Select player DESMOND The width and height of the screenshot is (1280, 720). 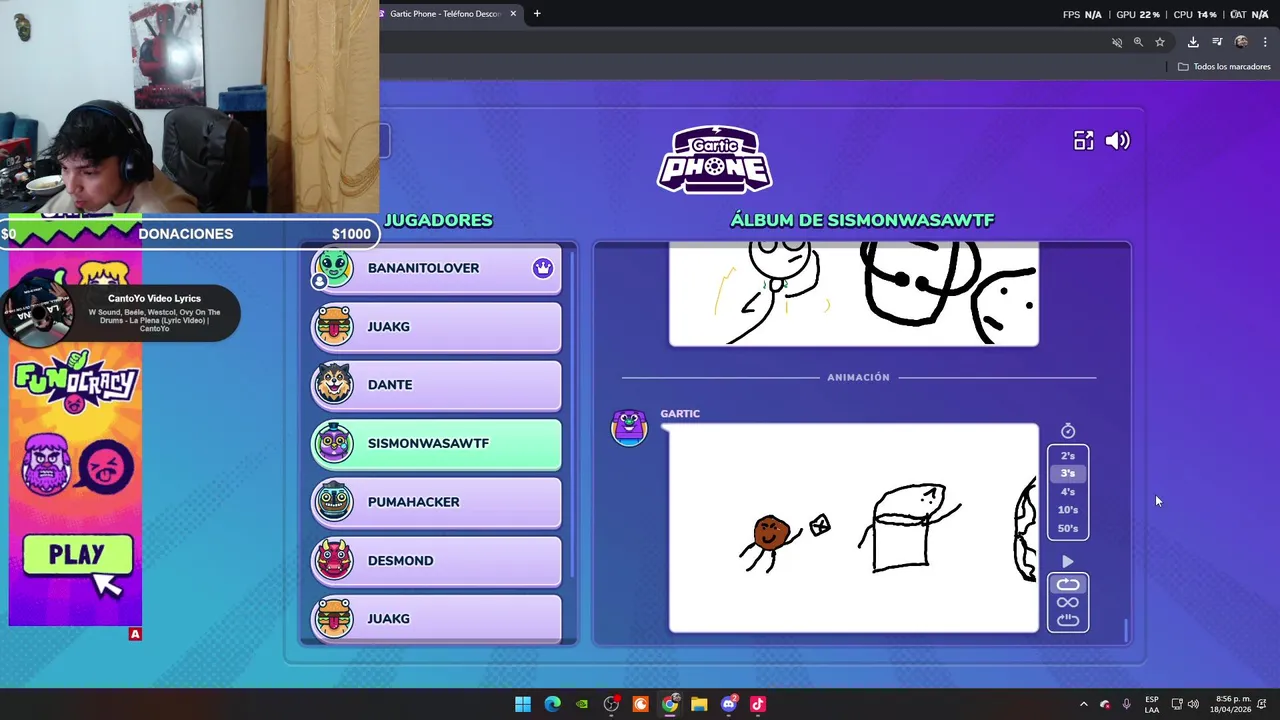click(x=436, y=561)
